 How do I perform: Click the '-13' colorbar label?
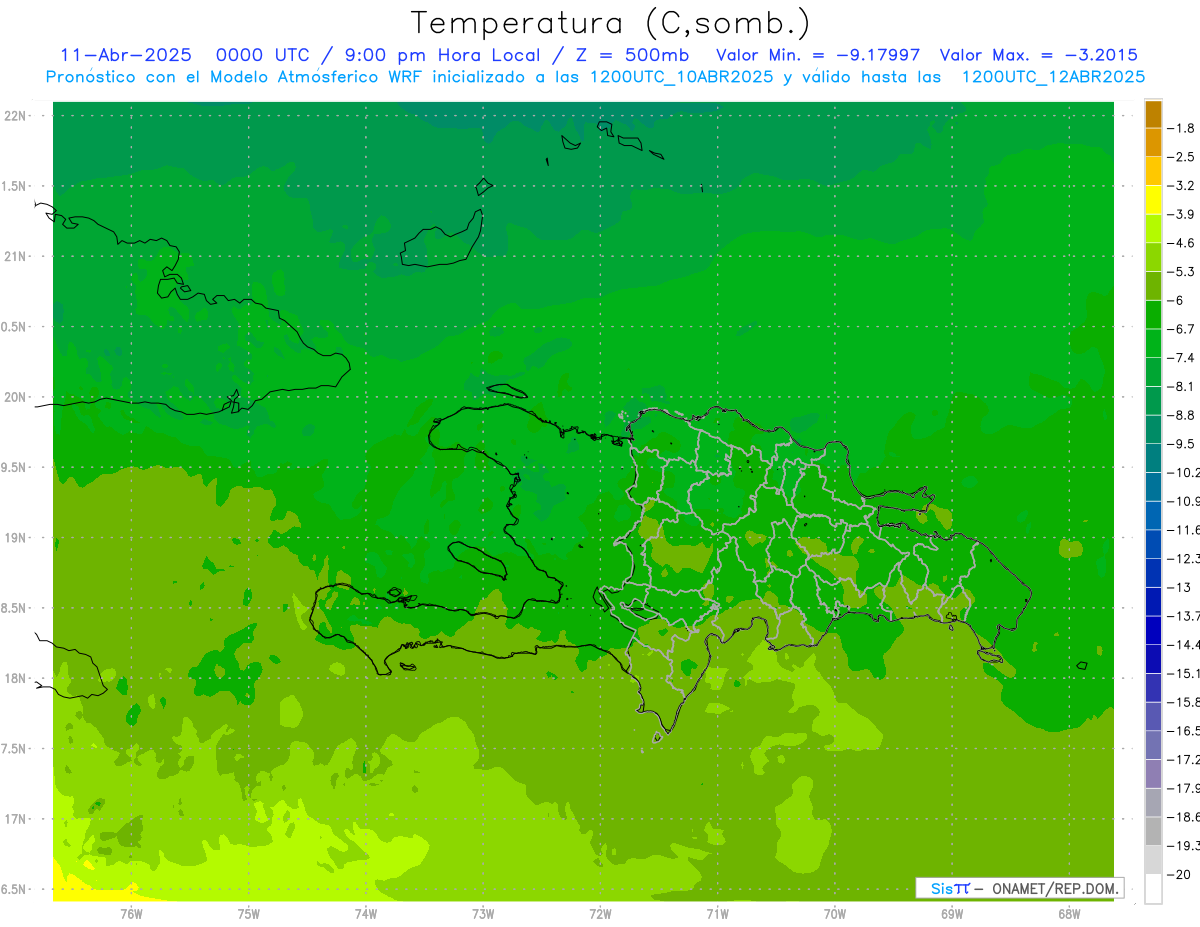[1180, 588]
